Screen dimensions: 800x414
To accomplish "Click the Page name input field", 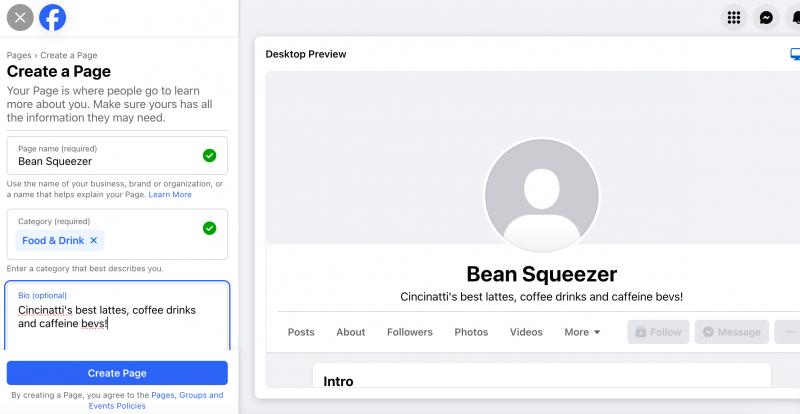I will click(x=117, y=156).
